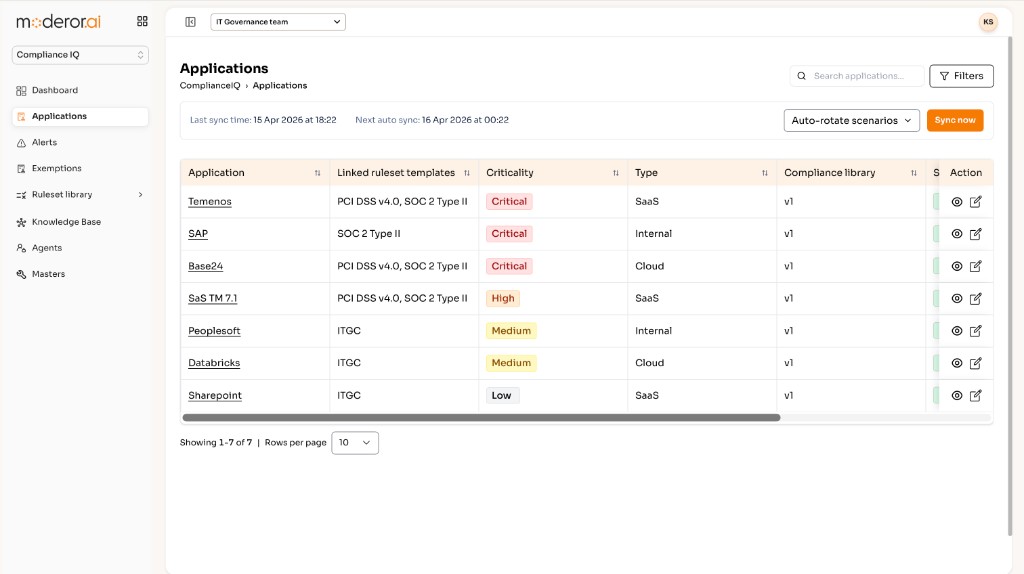
Task: Click the 'Cloud' type cell in Base24 row
Action: (650, 266)
